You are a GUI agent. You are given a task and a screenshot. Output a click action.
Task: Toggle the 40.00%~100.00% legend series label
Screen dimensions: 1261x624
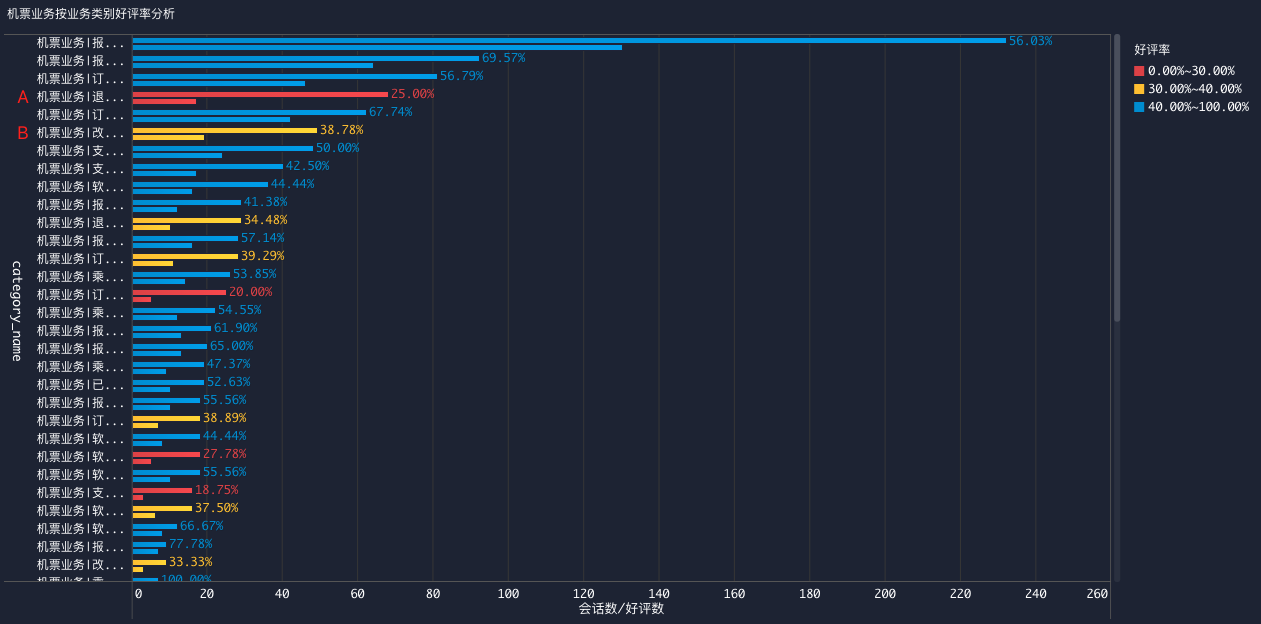click(x=1198, y=107)
